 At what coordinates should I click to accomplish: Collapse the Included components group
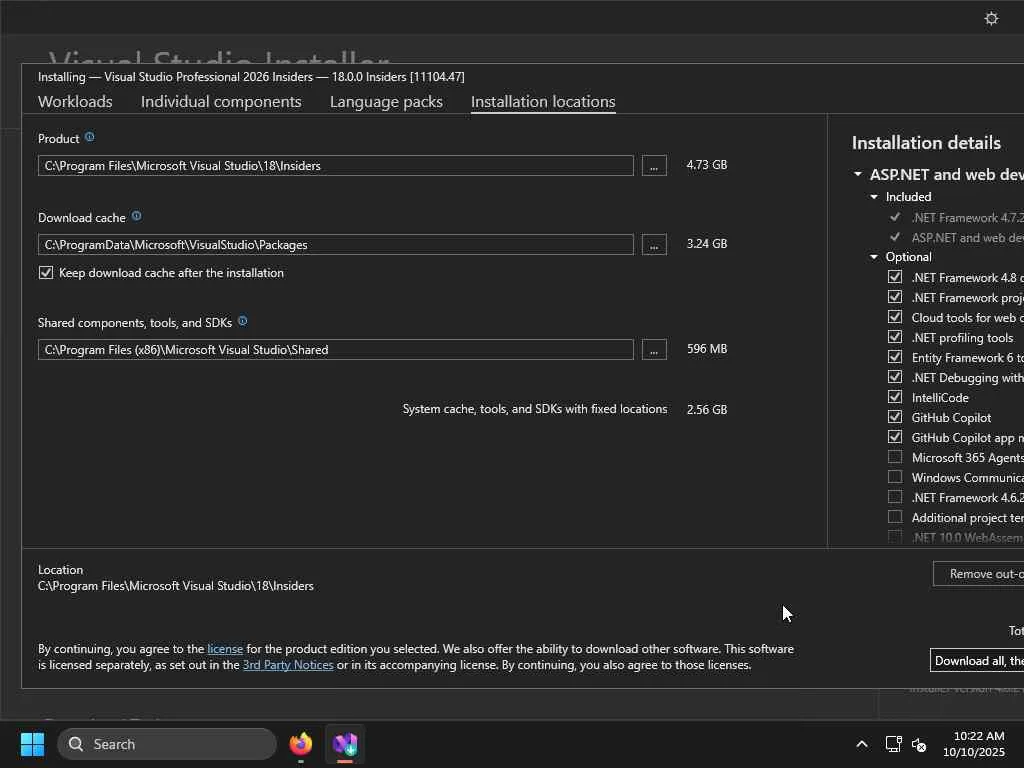click(874, 197)
